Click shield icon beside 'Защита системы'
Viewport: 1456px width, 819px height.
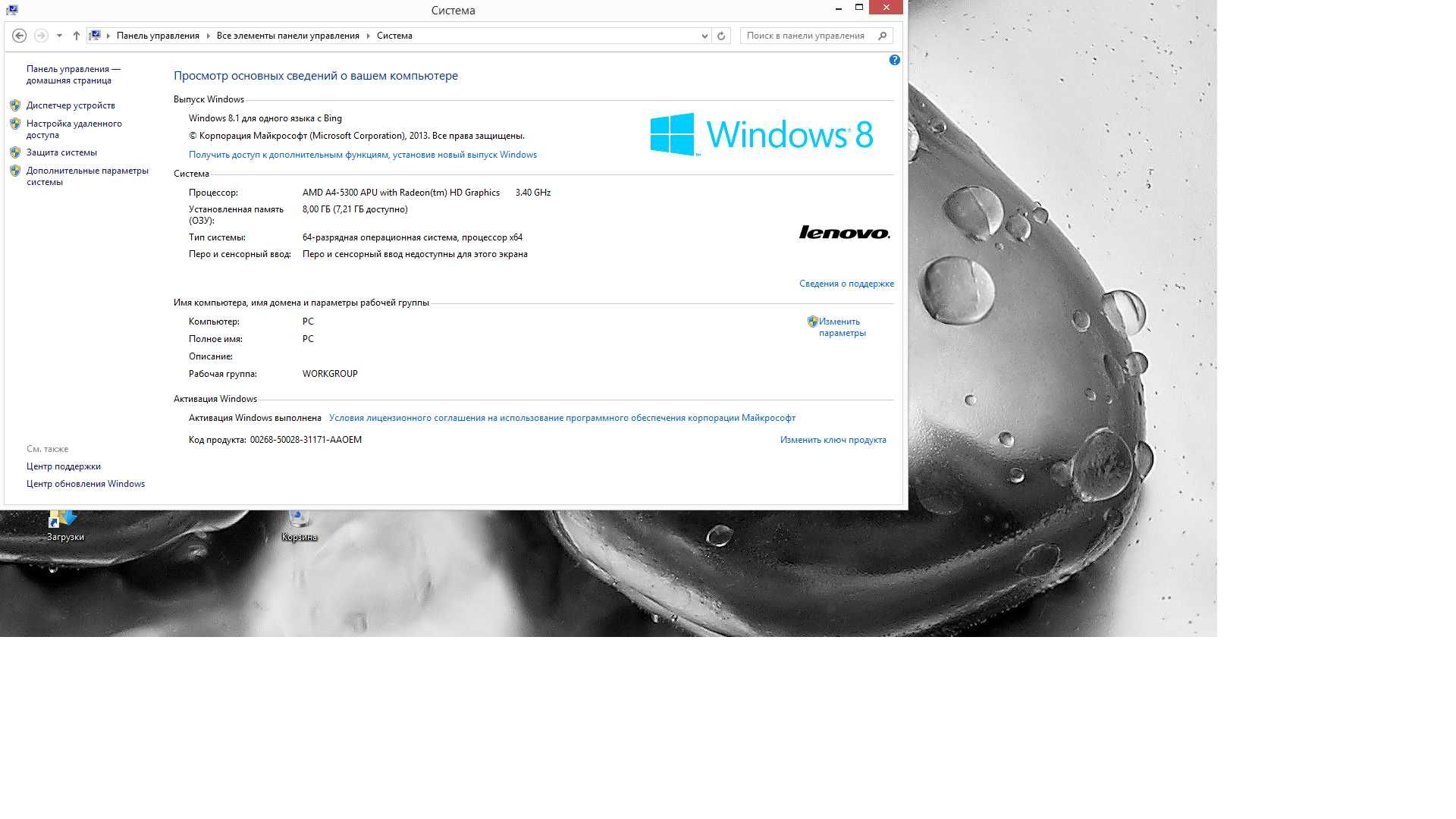[15, 152]
